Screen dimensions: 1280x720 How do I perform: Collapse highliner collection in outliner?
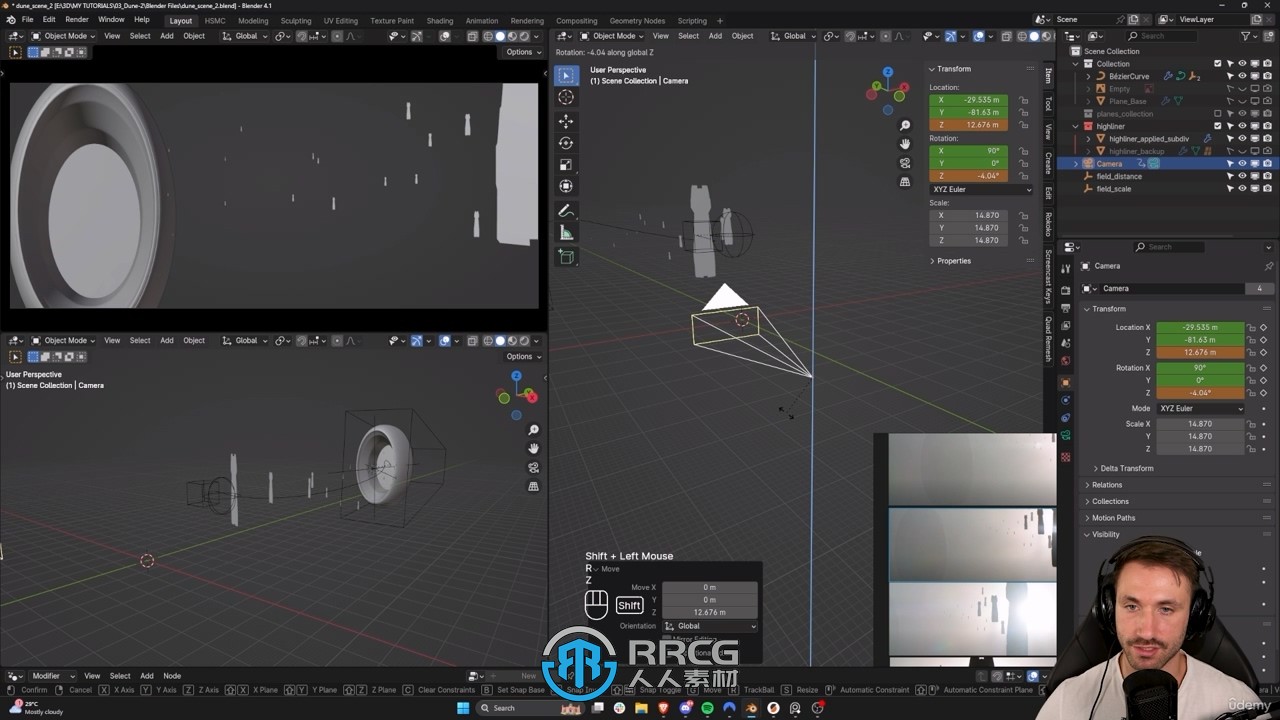coord(1076,126)
